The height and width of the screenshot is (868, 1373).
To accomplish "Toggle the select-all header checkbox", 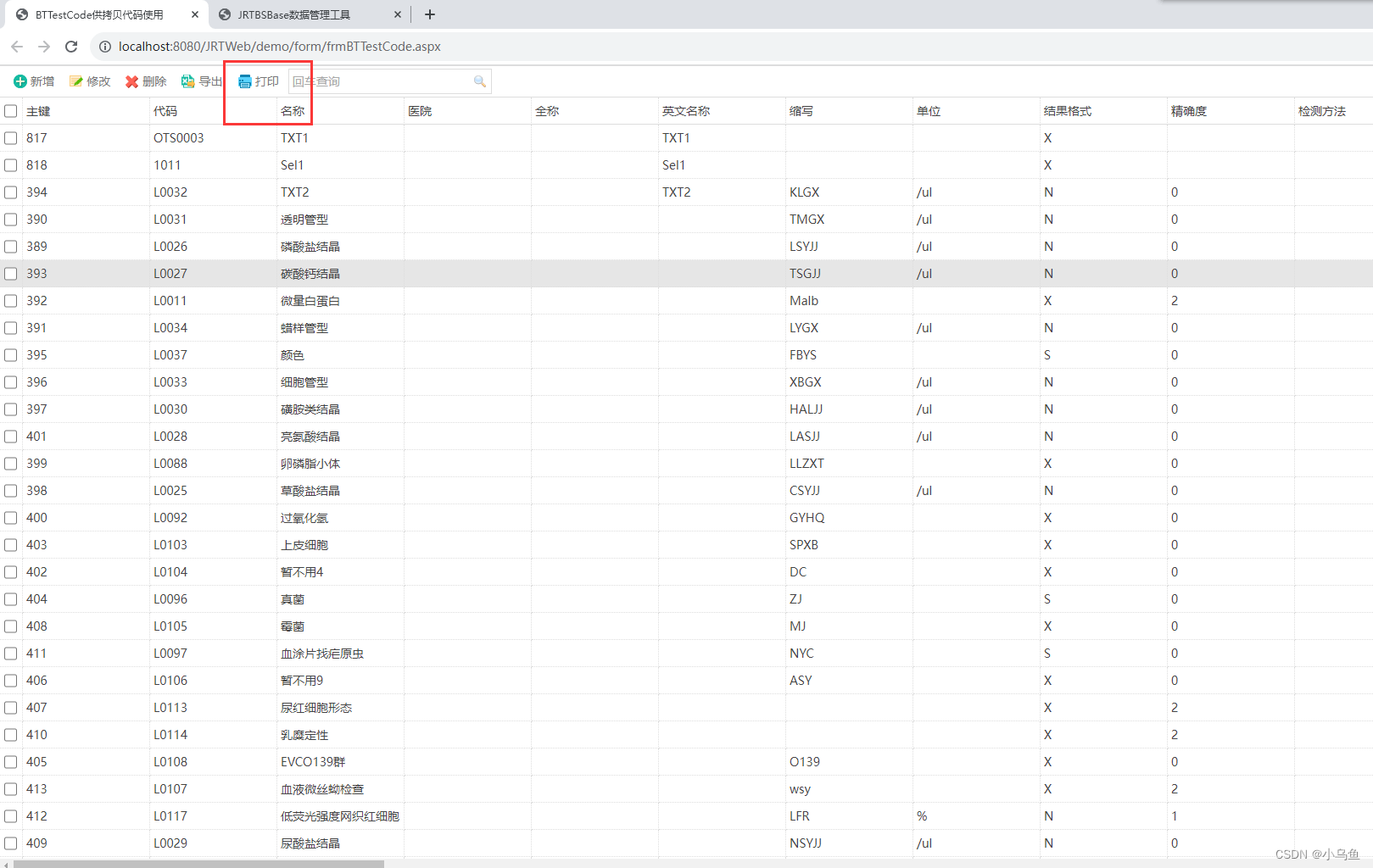I will [11, 111].
